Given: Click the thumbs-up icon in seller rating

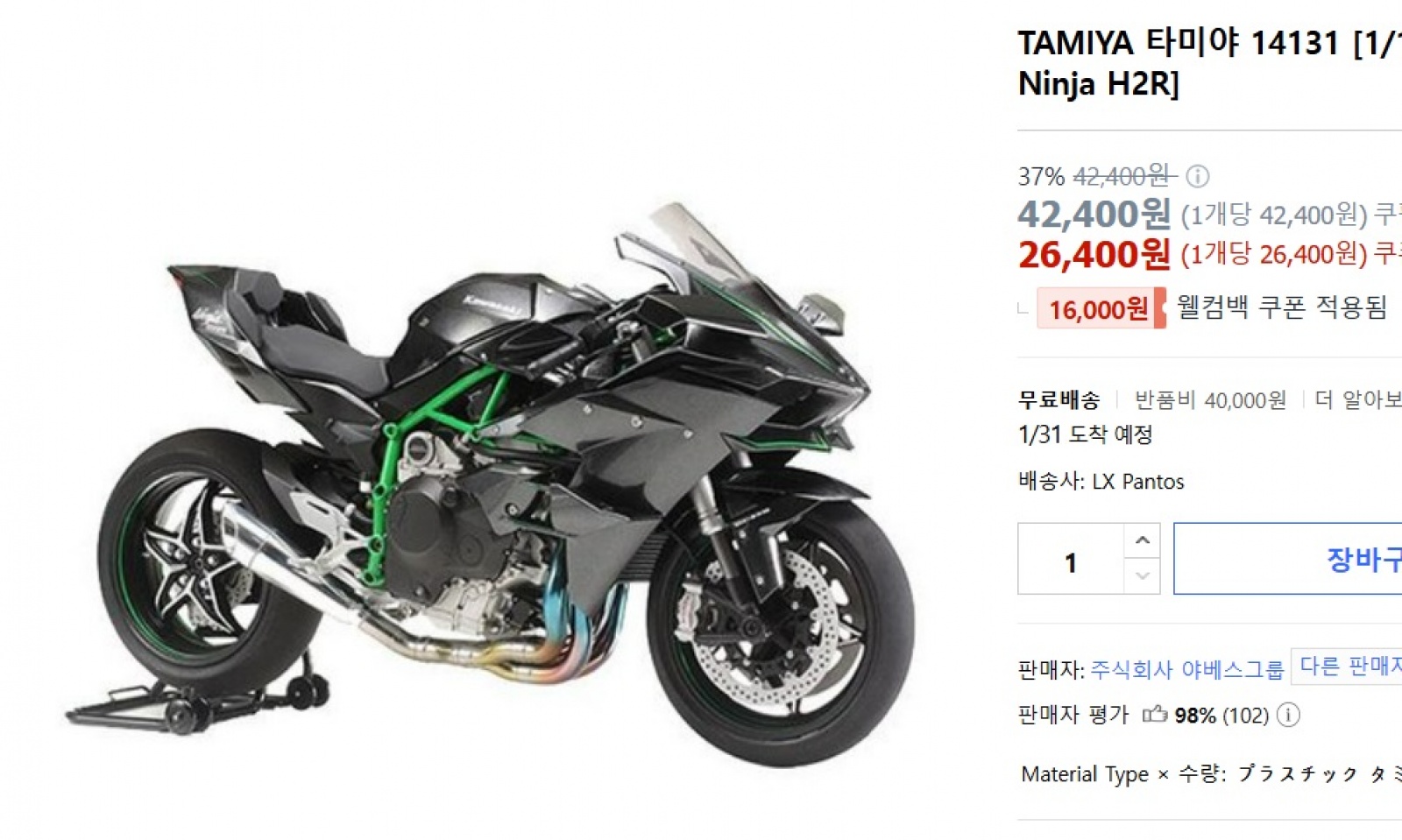Looking at the screenshot, I should point(1155,714).
